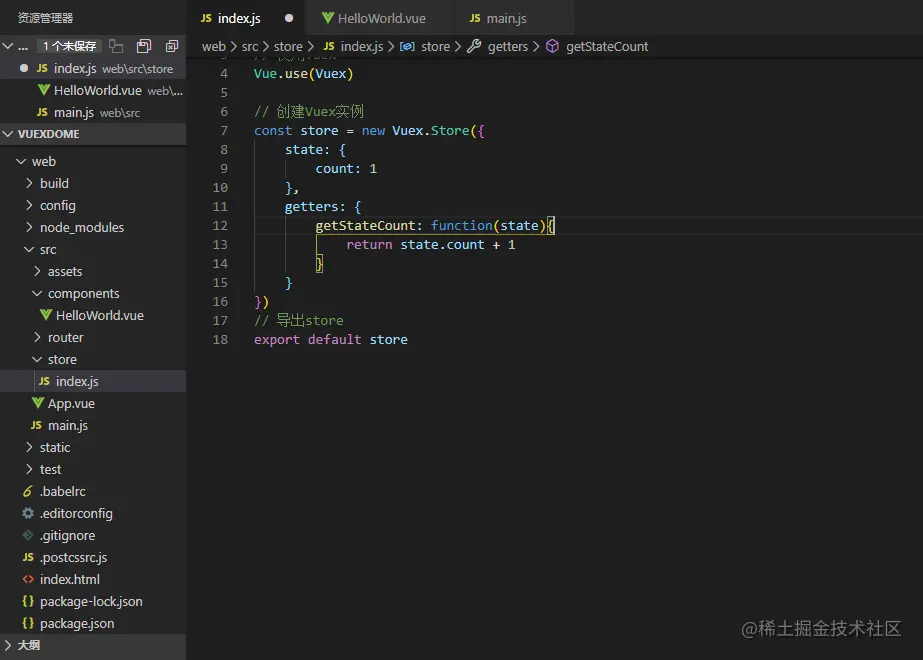This screenshot has width=923, height=660.
Task: Click the unsaved dot on the index.js tab
Action: (289, 18)
